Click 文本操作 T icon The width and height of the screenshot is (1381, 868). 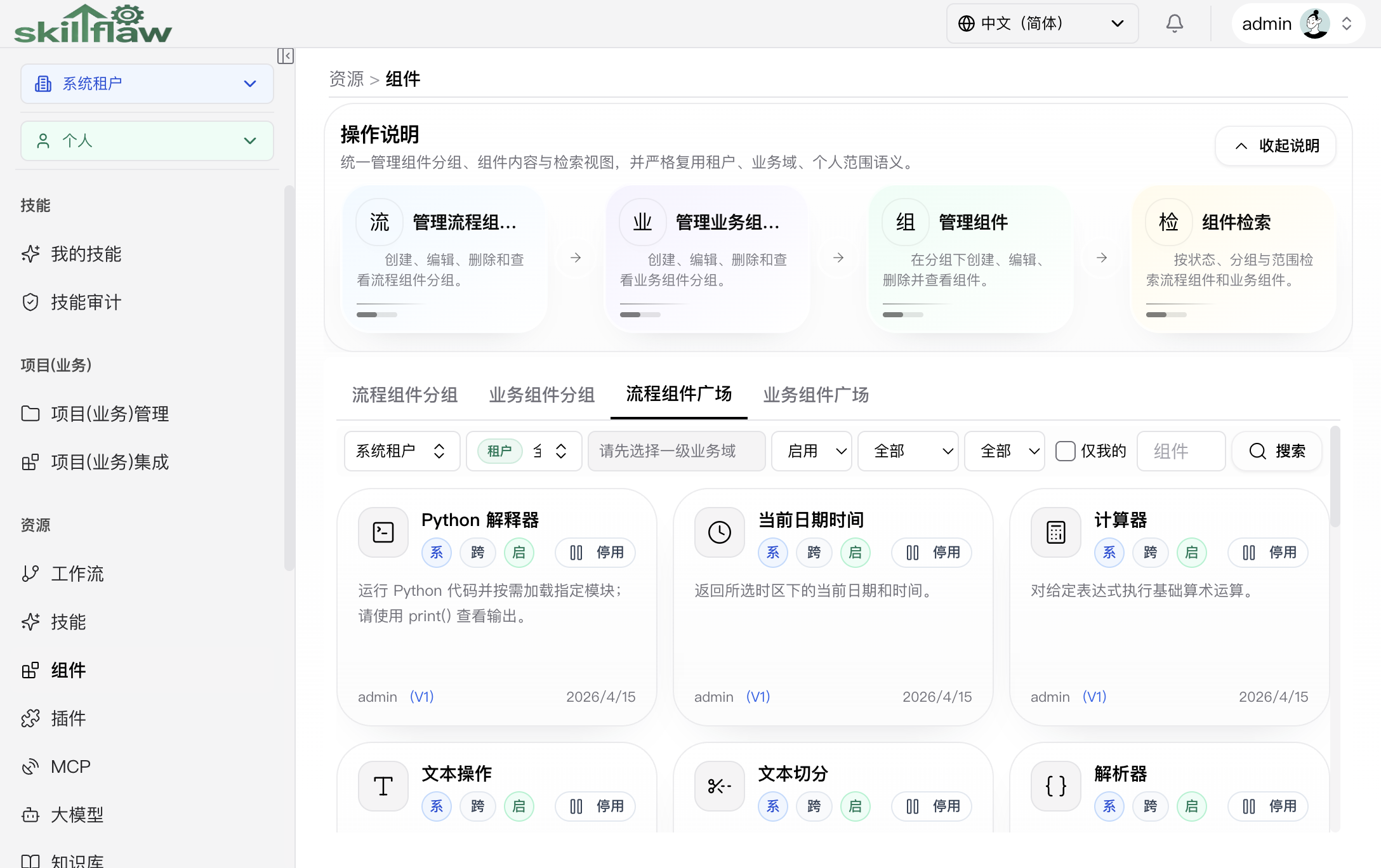383,786
